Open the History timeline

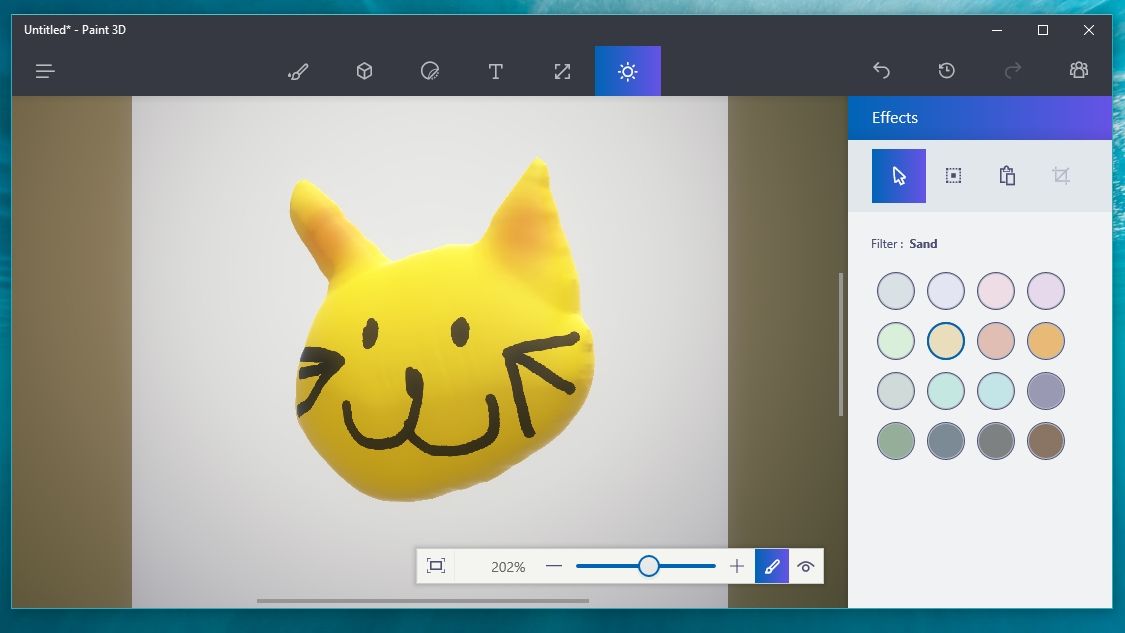(x=946, y=70)
